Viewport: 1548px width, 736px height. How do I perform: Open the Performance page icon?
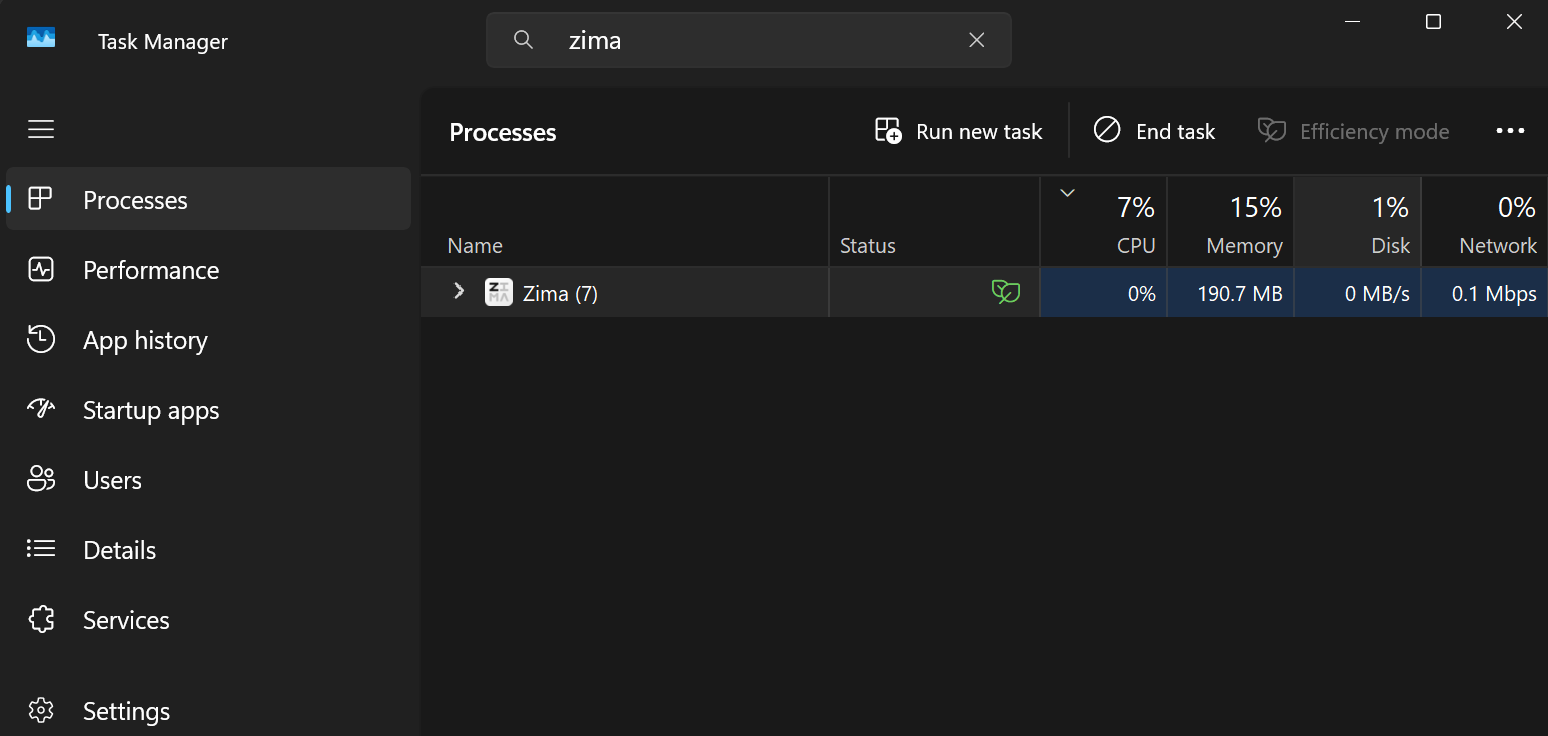tap(40, 270)
